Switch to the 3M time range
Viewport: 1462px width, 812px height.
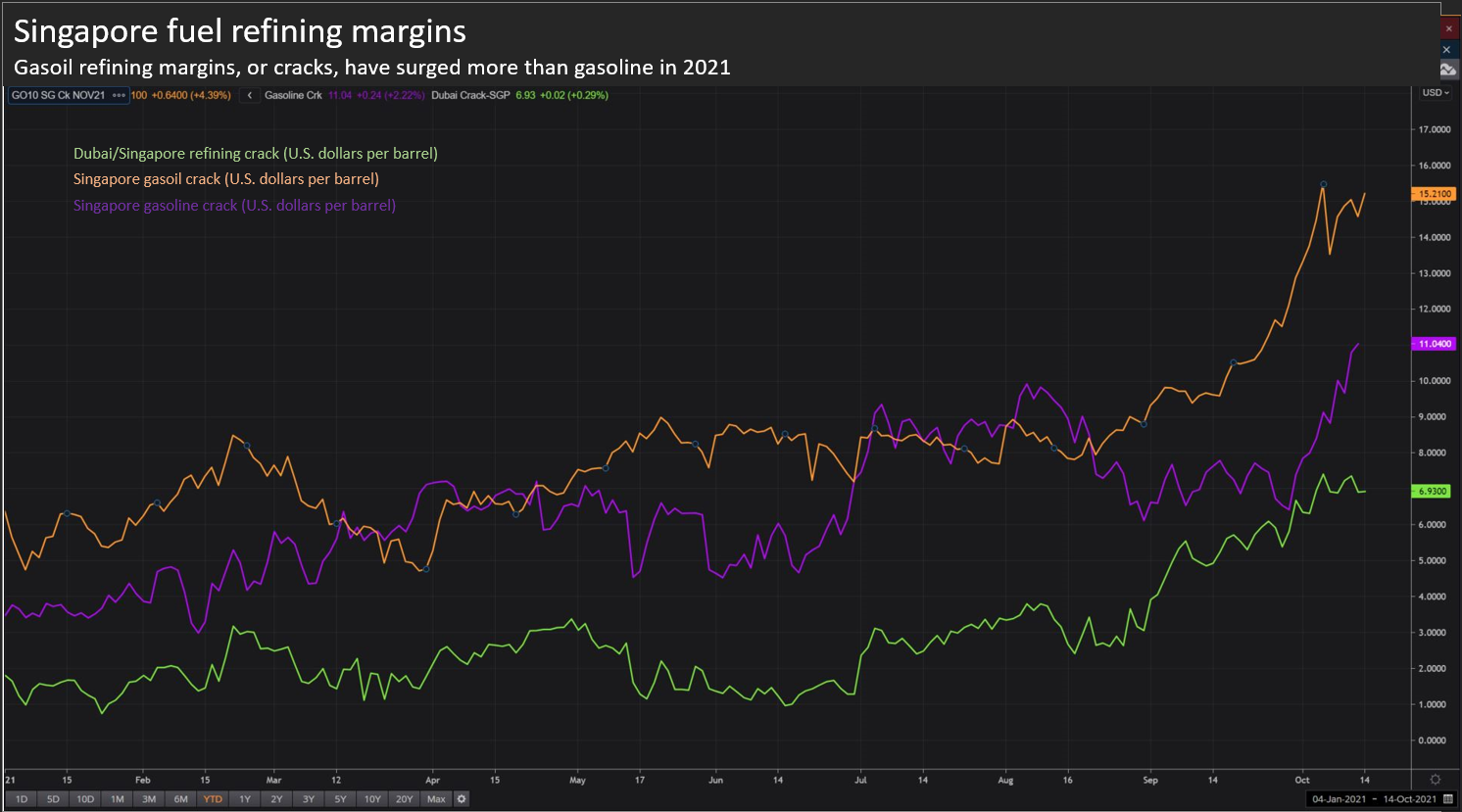click(148, 798)
